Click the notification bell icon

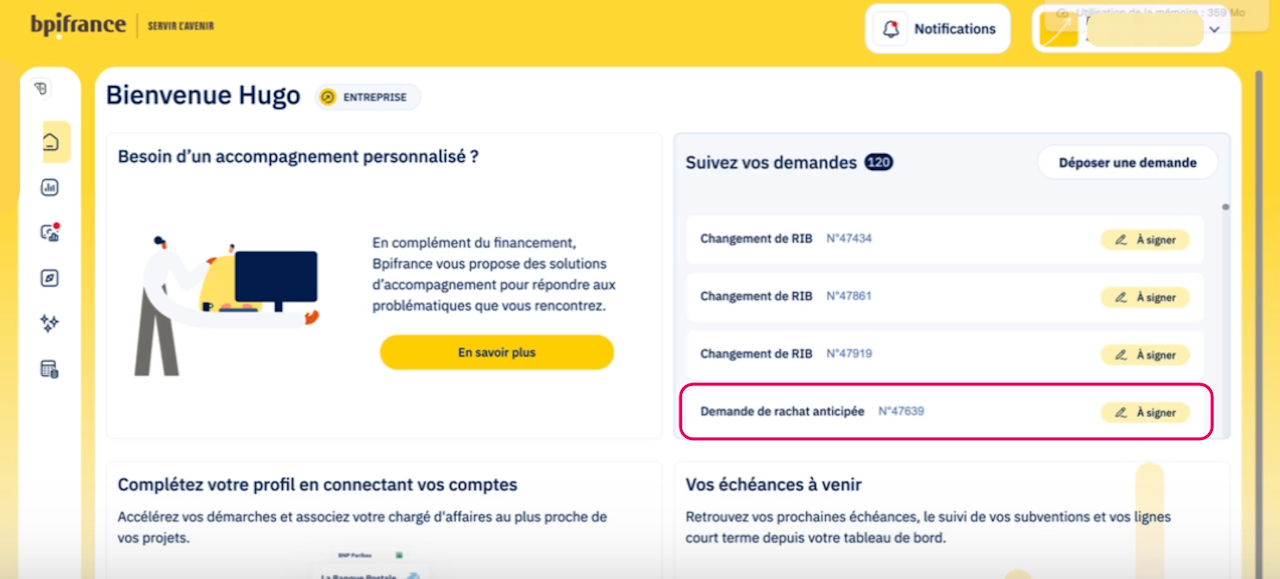[x=891, y=29]
